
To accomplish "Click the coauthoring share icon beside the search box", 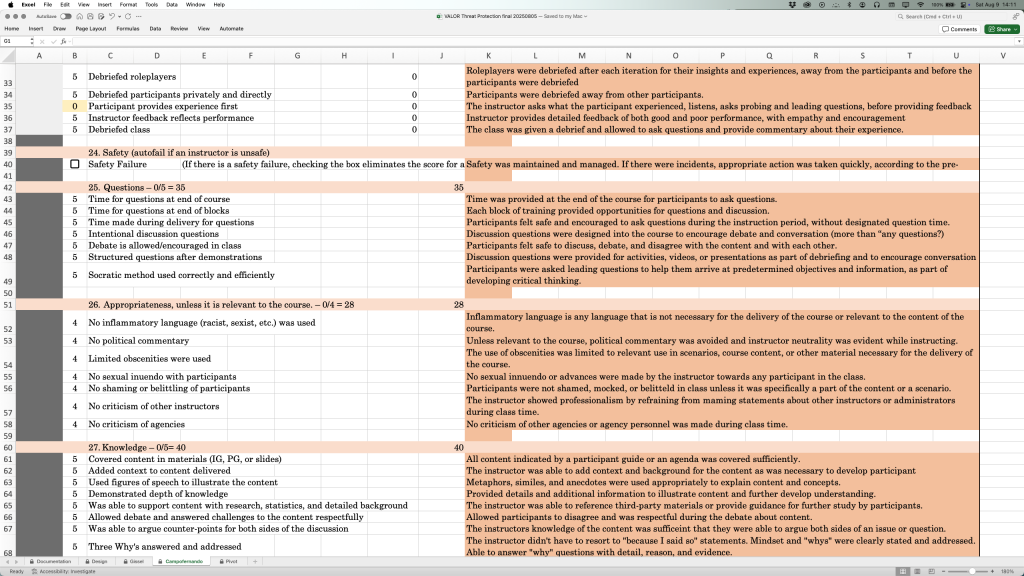I will tap(1015, 16).
